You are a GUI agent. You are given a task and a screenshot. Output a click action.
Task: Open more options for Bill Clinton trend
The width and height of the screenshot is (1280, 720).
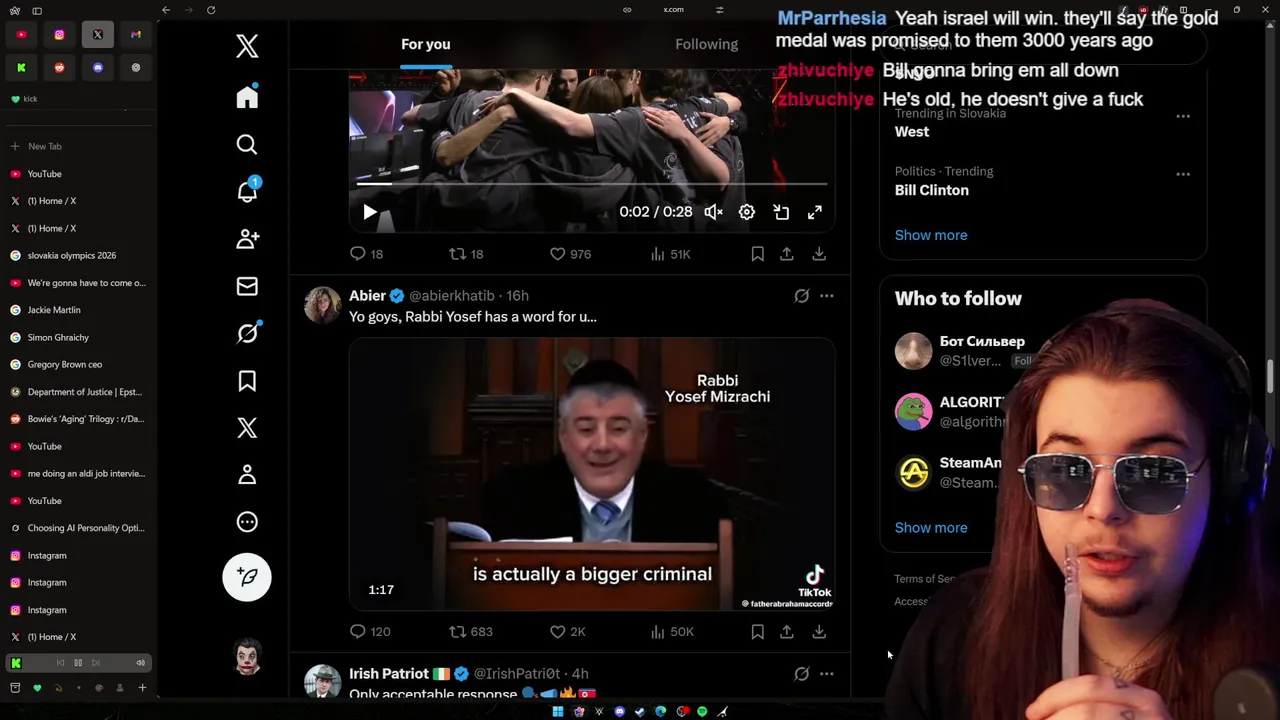click(1183, 174)
